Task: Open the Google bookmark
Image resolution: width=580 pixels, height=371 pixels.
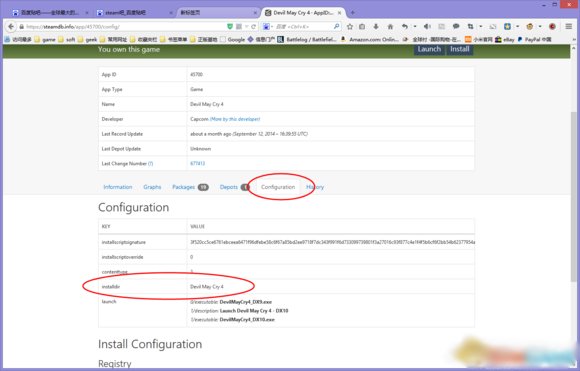Action: tap(232, 39)
